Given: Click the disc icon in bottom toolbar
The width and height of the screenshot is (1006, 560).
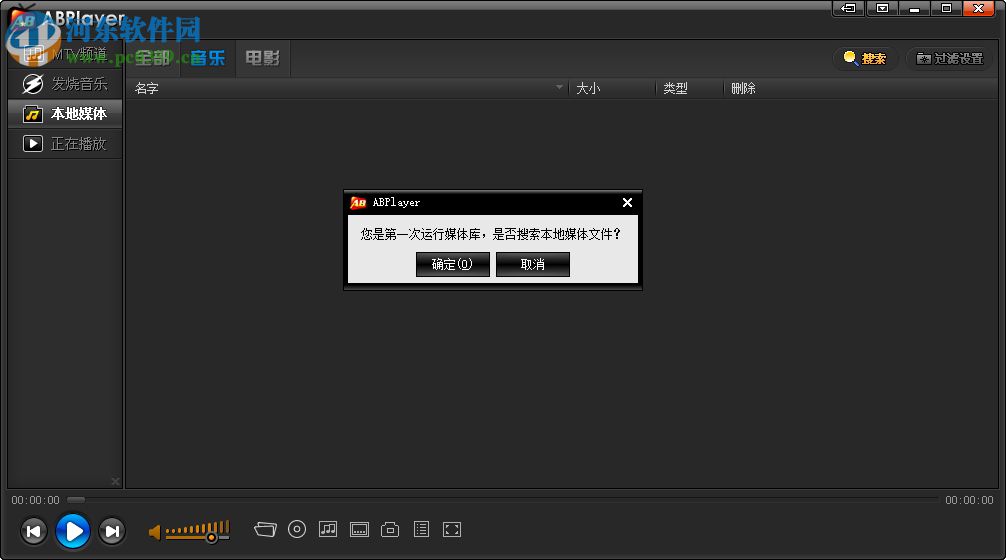Looking at the screenshot, I should click(x=296, y=529).
